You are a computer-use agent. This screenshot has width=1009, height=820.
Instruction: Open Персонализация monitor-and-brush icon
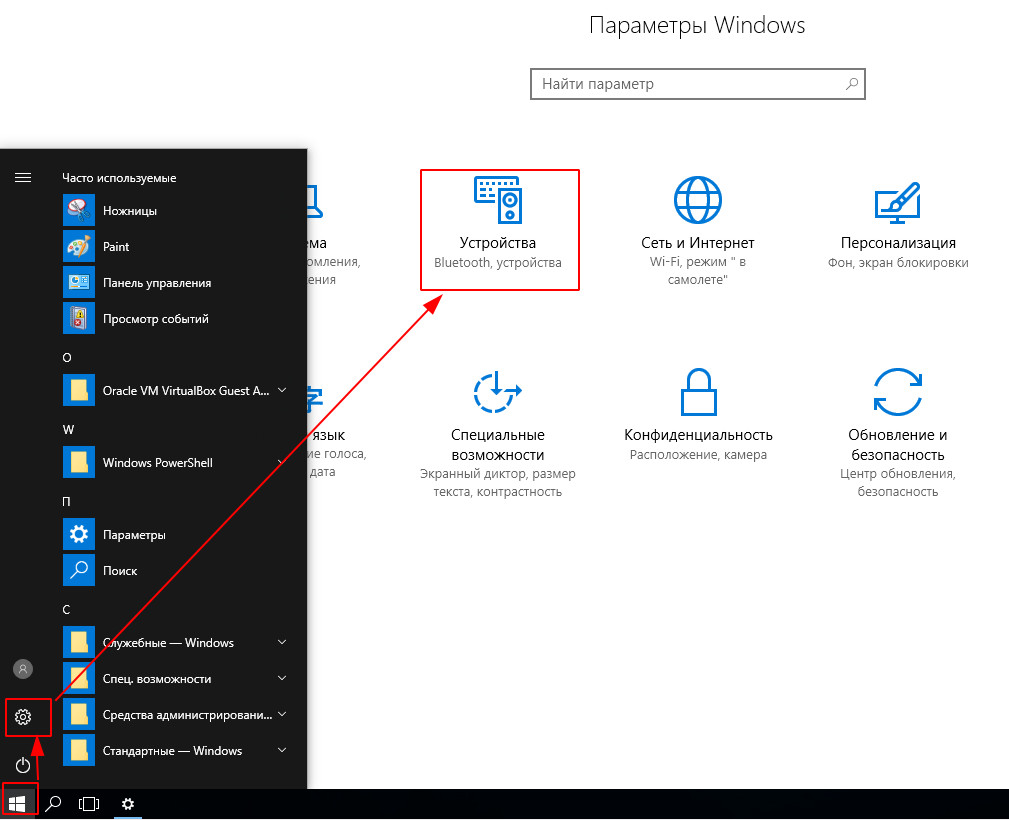[898, 203]
